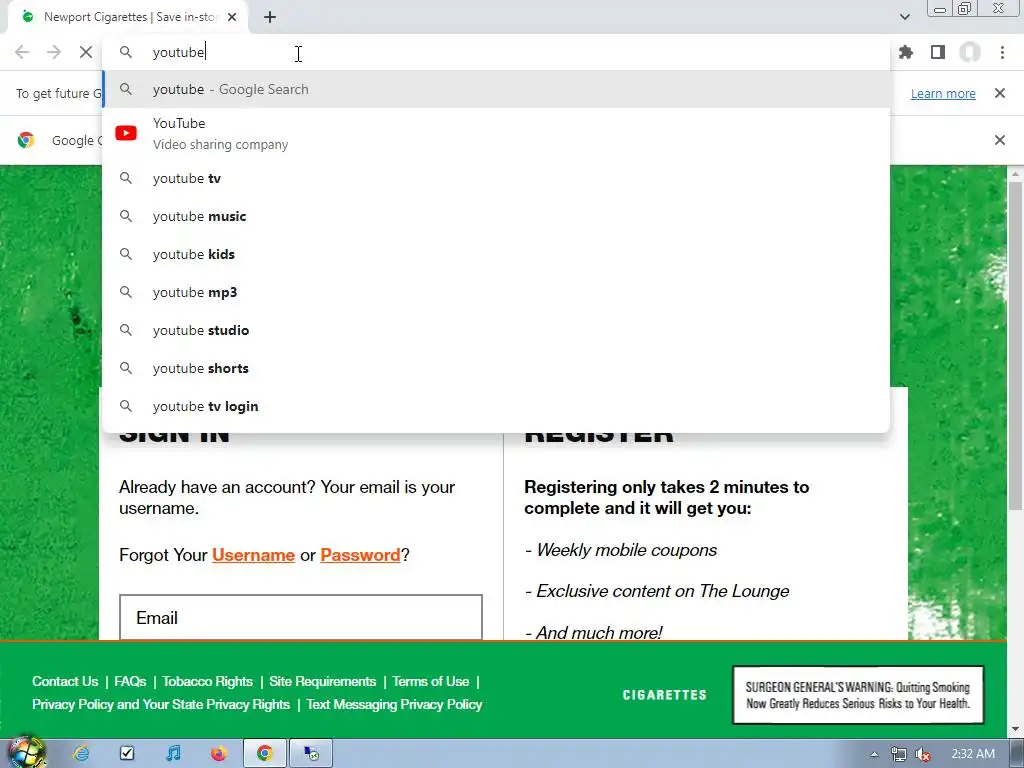This screenshot has height=768, width=1024.
Task: Open the Chrome extensions puzzle icon
Action: (905, 52)
